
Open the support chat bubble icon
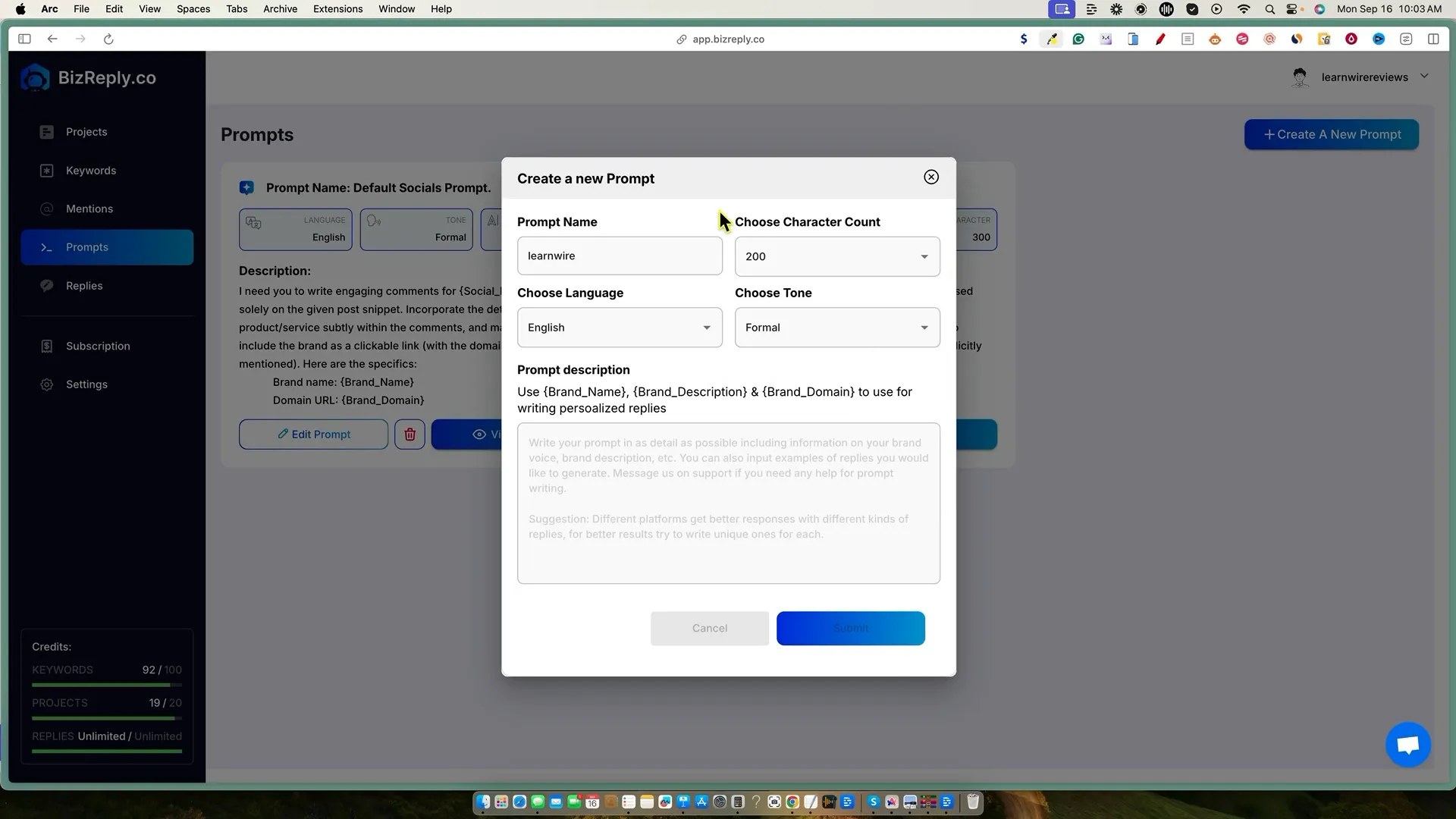coord(1407,745)
